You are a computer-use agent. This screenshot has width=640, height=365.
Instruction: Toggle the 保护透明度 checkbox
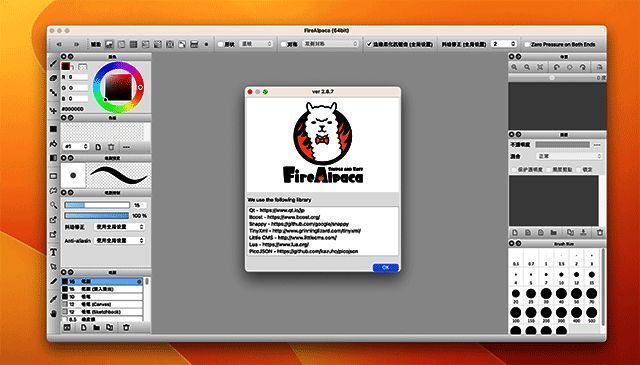[514, 169]
